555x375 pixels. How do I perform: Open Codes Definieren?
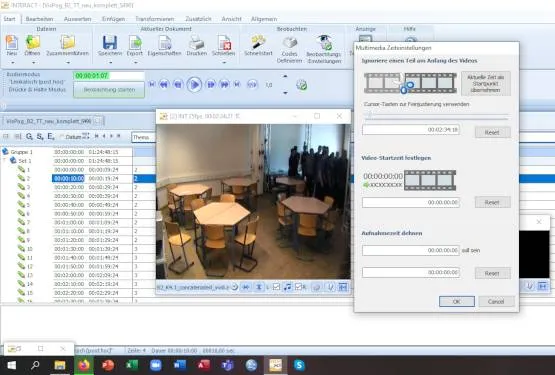(289, 42)
